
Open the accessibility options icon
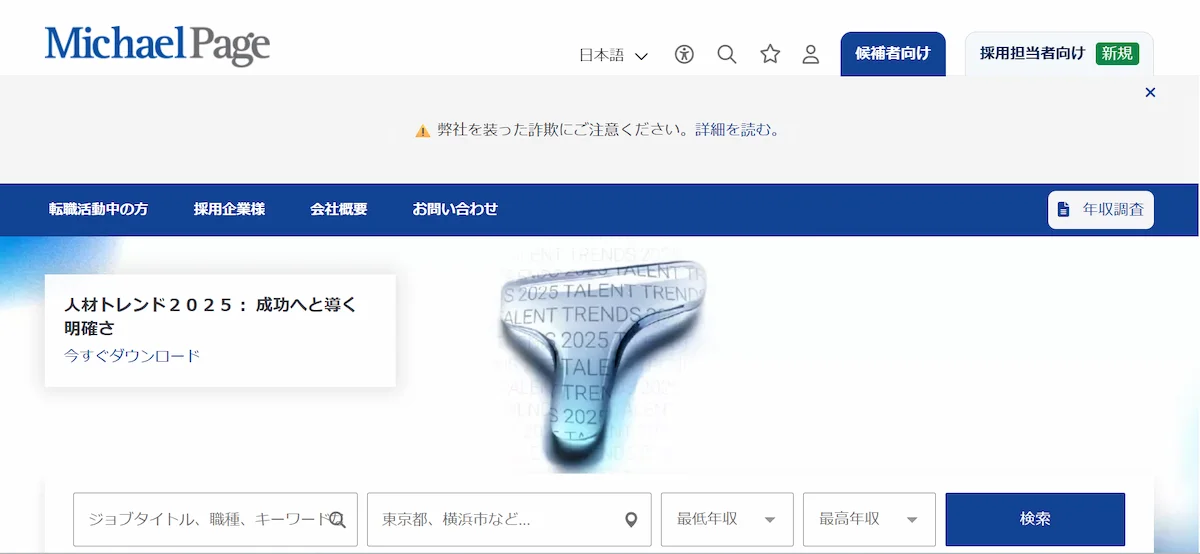(684, 54)
